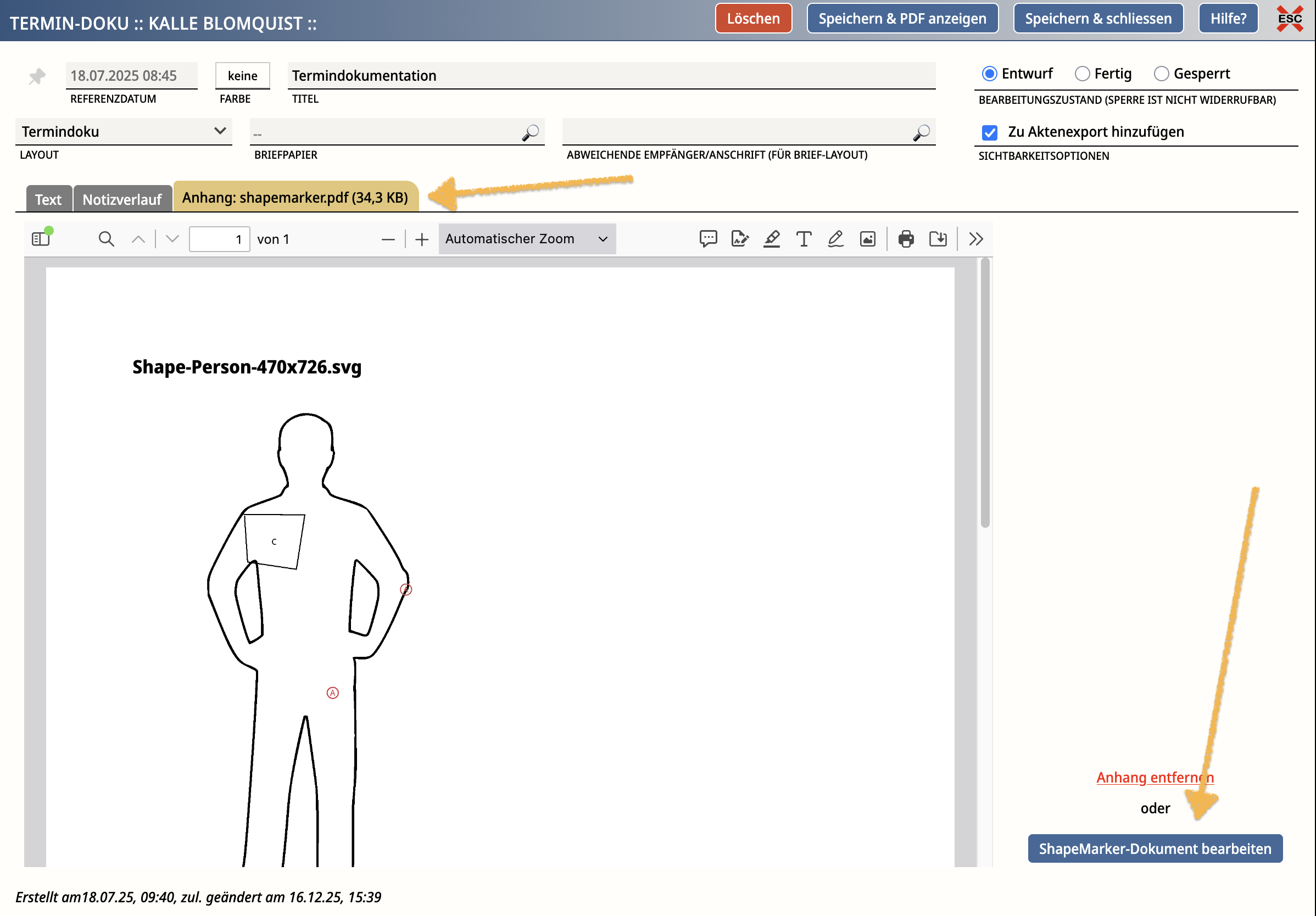This screenshot has height=916, width=1316.
Task: Select the Fertig radio button
Action: pos(1081,74)
